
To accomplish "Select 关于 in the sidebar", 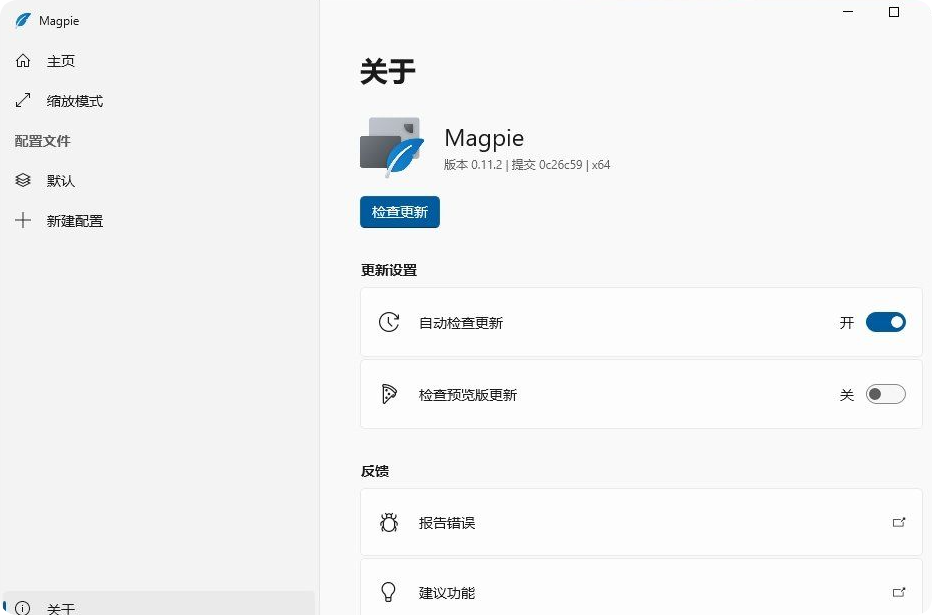I will click(x=158, y=604).
